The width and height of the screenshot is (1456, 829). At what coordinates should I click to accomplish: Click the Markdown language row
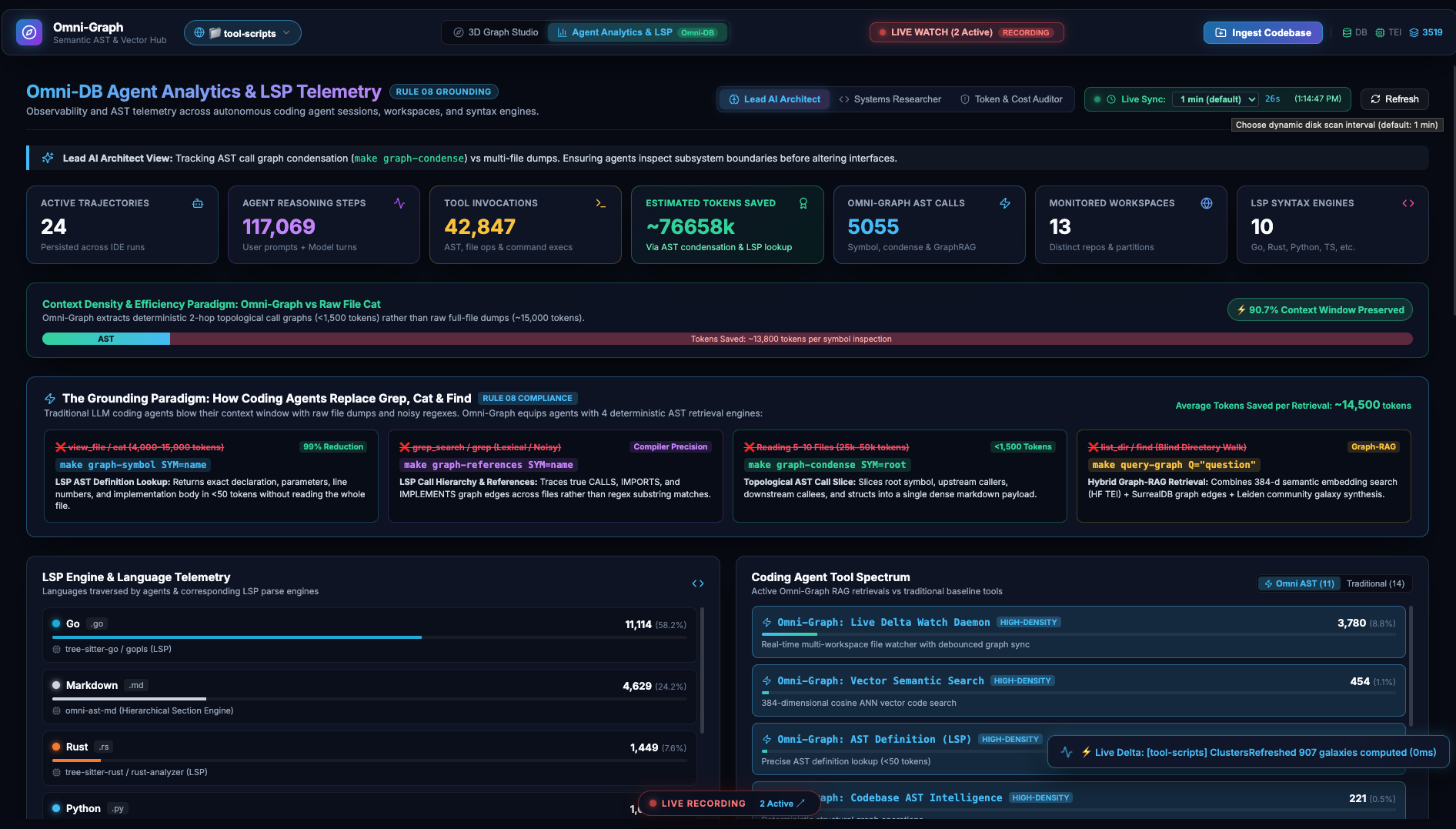tap(369, 697)
